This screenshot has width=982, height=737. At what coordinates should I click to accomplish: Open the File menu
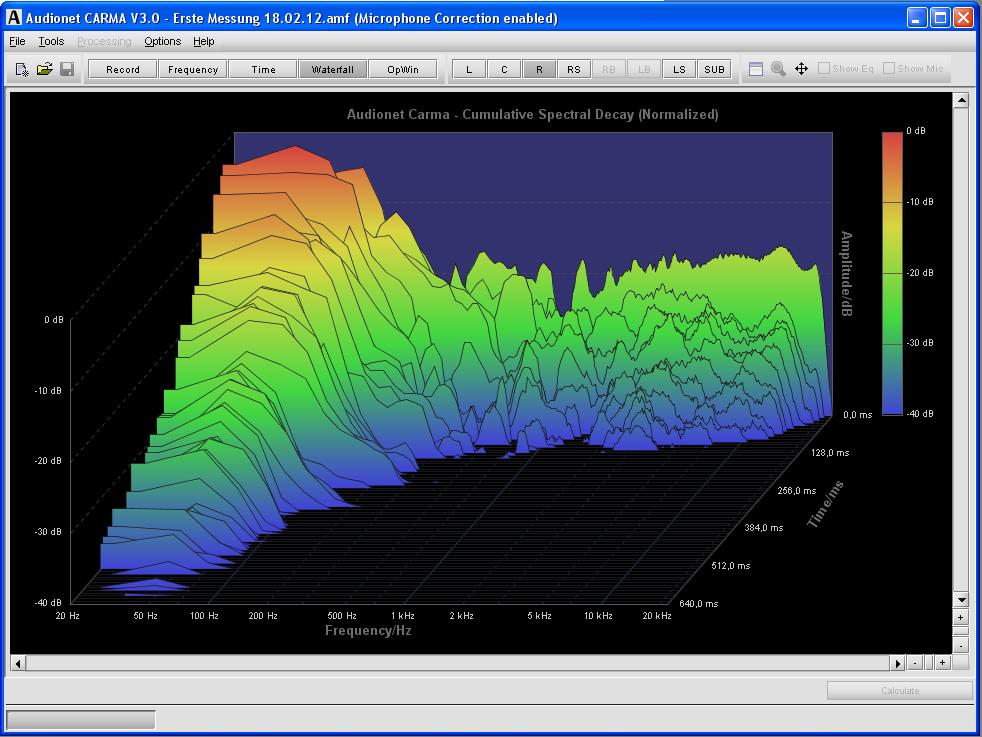pos(17,41)
